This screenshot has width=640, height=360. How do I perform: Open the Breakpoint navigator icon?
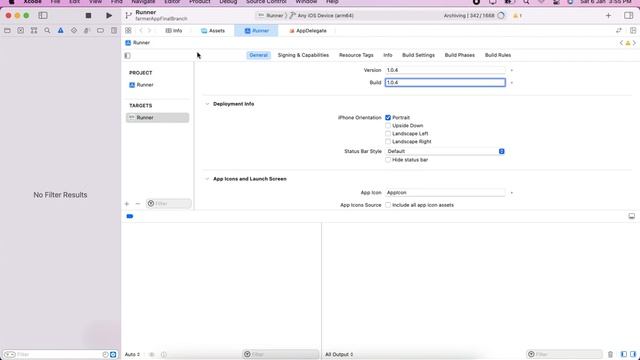click(x=100, y=31)
